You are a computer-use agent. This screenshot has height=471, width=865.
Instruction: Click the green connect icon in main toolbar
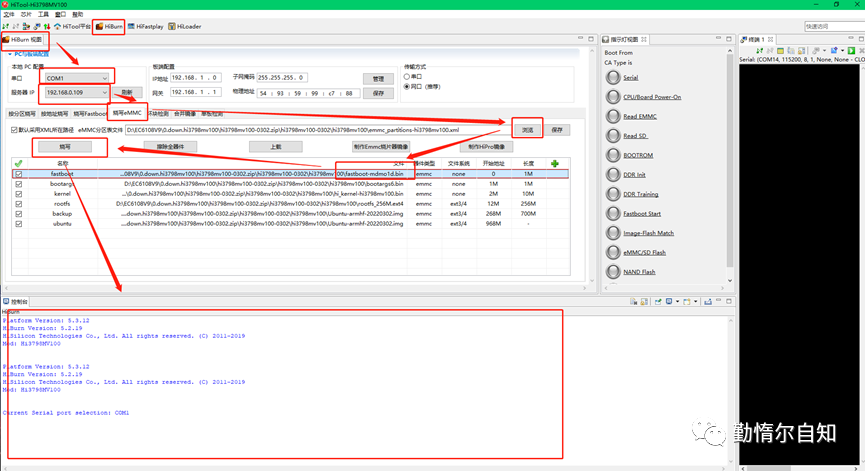(6, 26)
